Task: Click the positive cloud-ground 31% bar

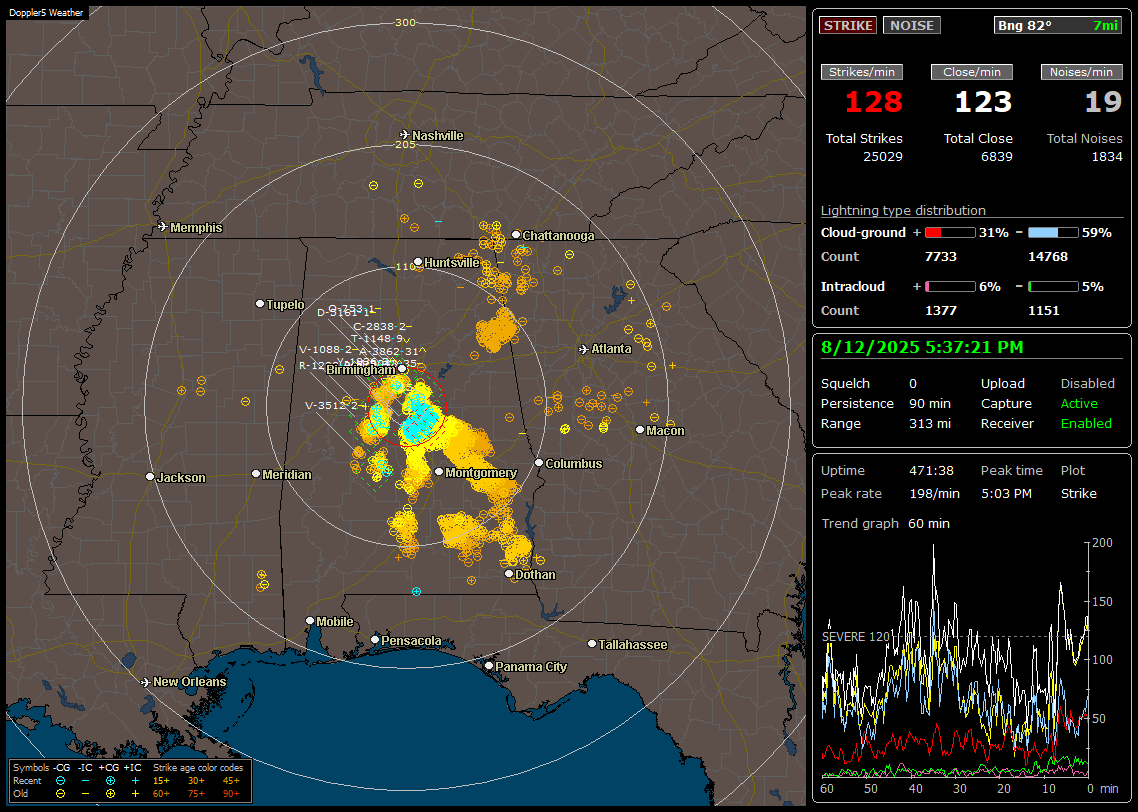Action: [950, 233]
